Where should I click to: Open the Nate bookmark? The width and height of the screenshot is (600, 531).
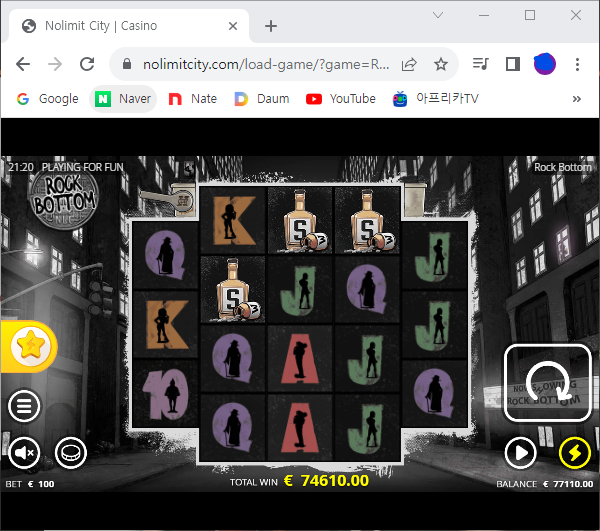(x=193, y=99)
